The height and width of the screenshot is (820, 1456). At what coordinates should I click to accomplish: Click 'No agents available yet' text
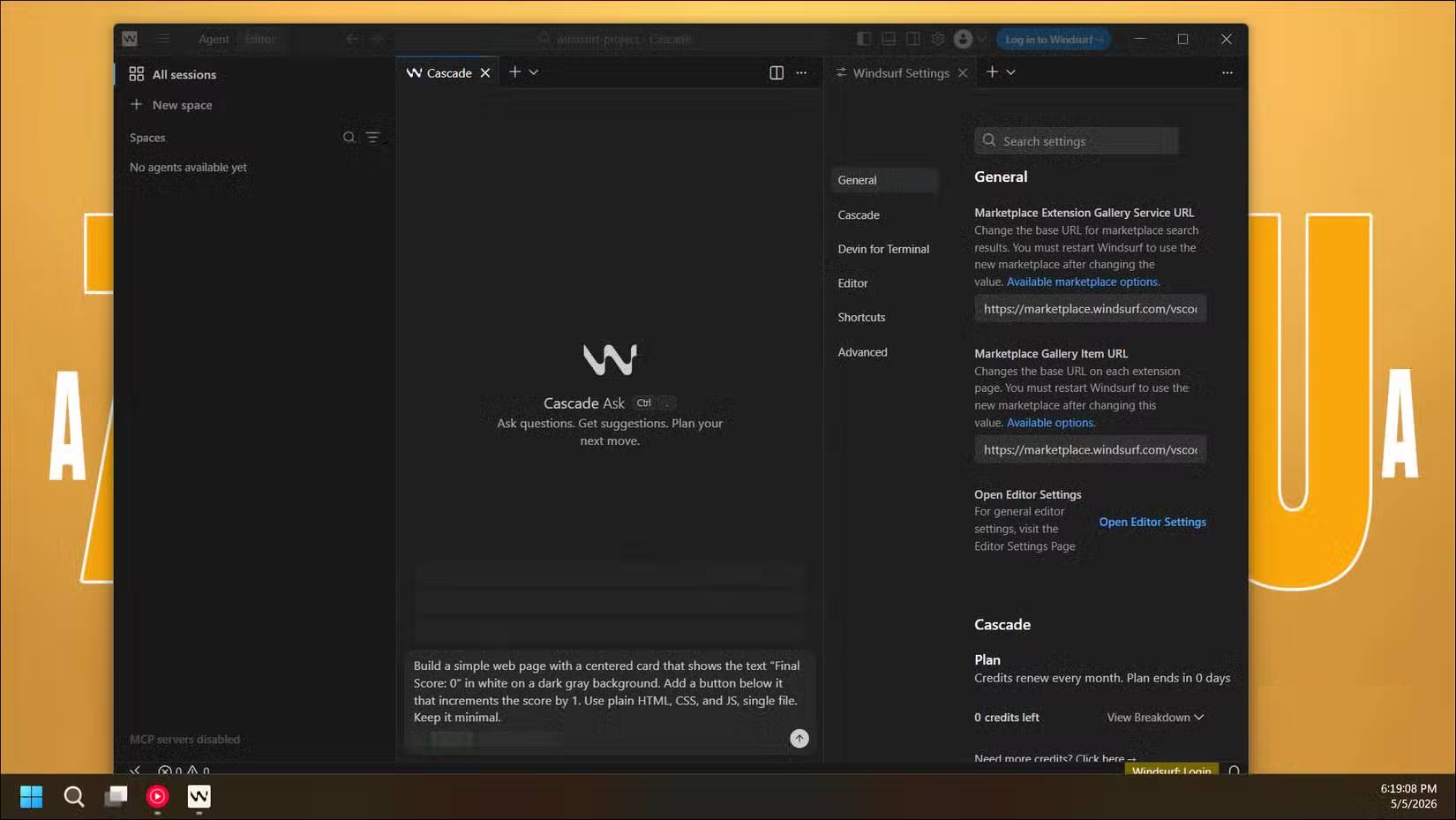point(188,168)
